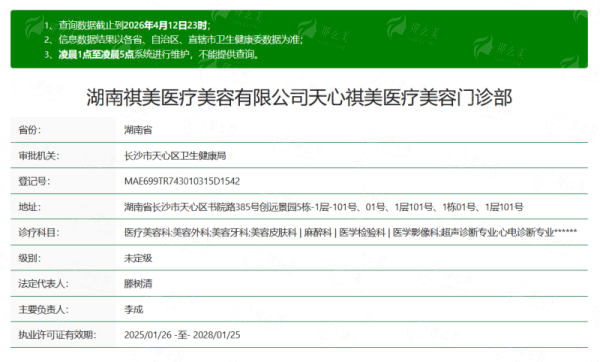
Task: Select validity dates 2025/01/26 -至- 2028/01/25
Action: click(x=182, y=335)
